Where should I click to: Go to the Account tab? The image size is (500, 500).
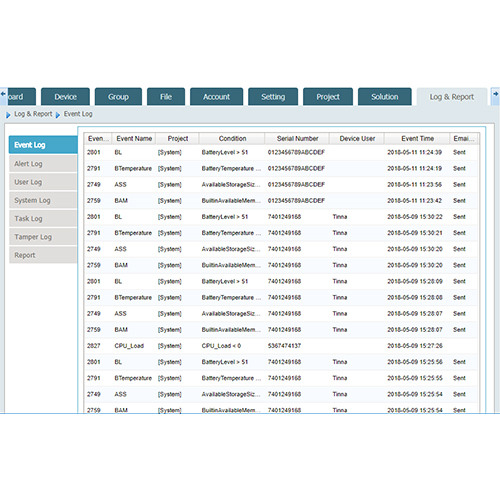[216, 97]
